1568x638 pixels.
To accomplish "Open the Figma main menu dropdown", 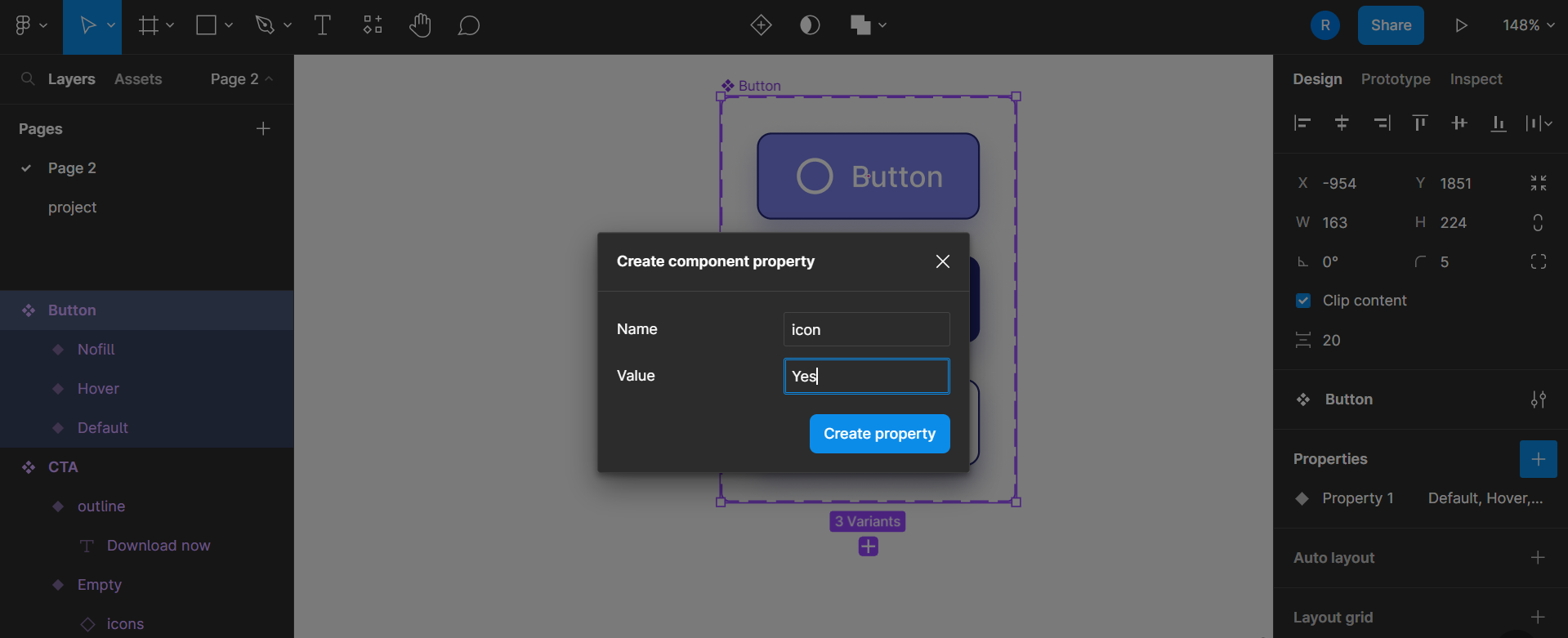I will tap(30, 25).
